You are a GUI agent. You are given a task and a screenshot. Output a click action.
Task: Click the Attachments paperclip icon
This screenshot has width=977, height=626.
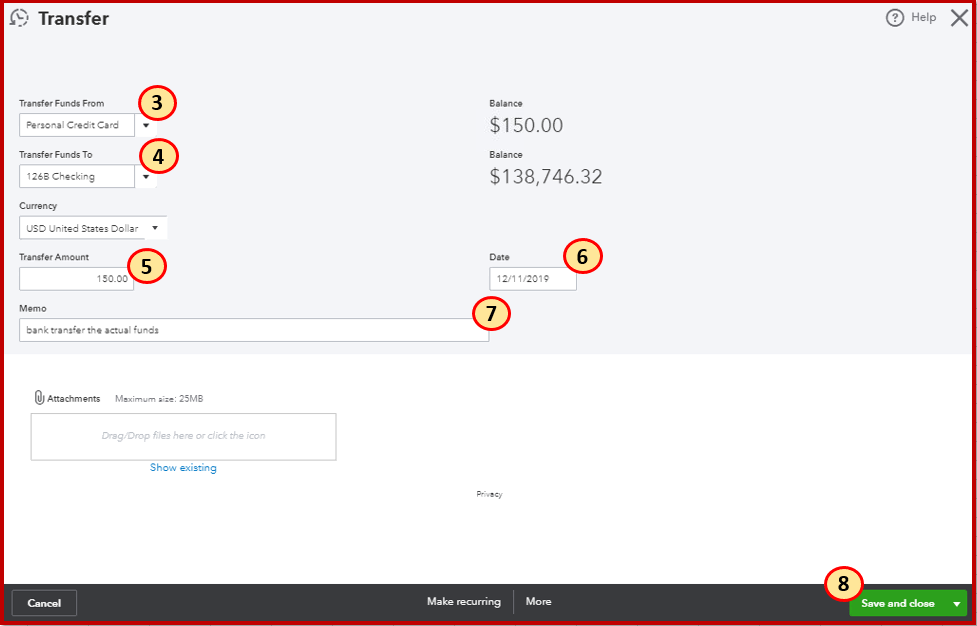pos(39,397)
